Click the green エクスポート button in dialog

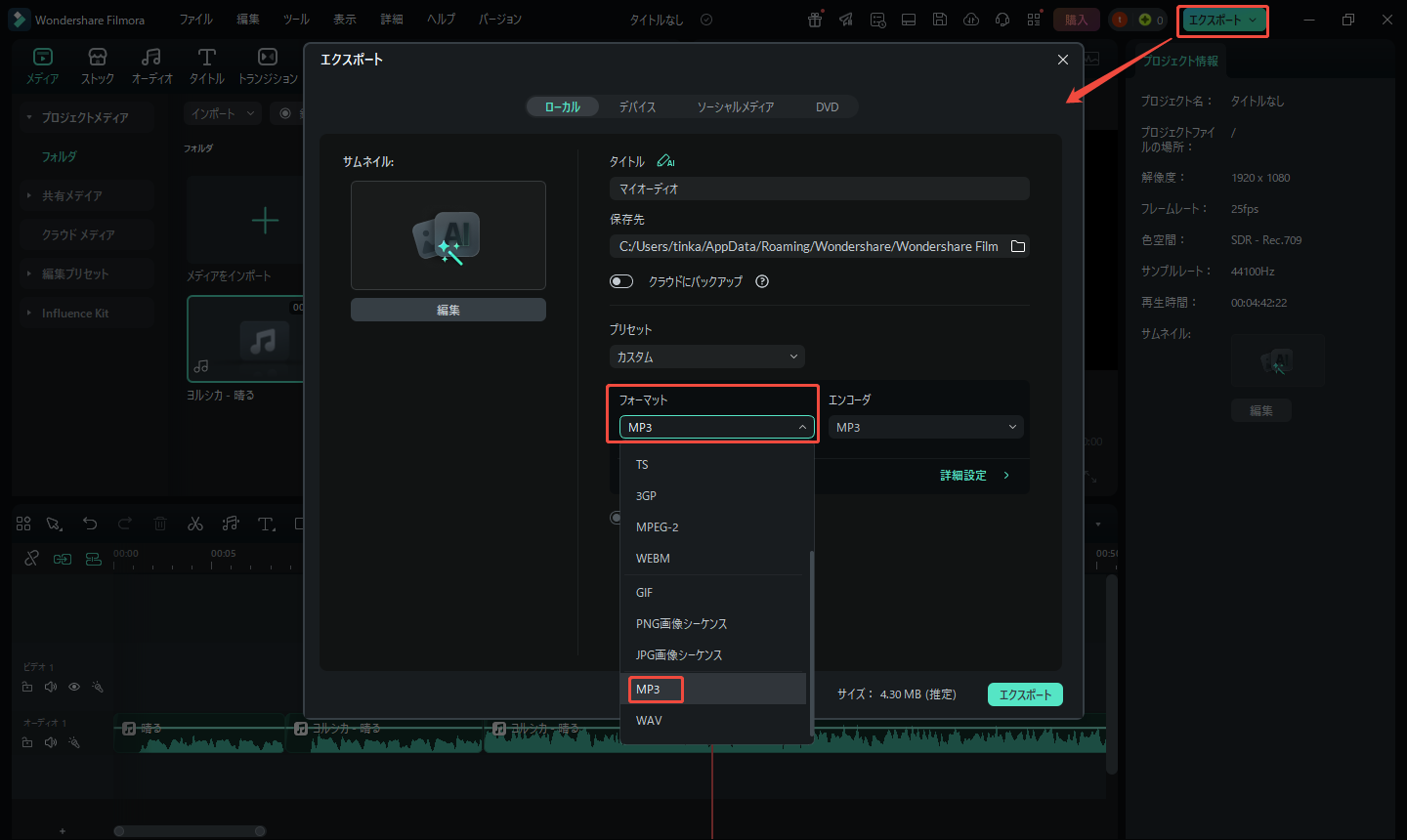point(1025,694)
